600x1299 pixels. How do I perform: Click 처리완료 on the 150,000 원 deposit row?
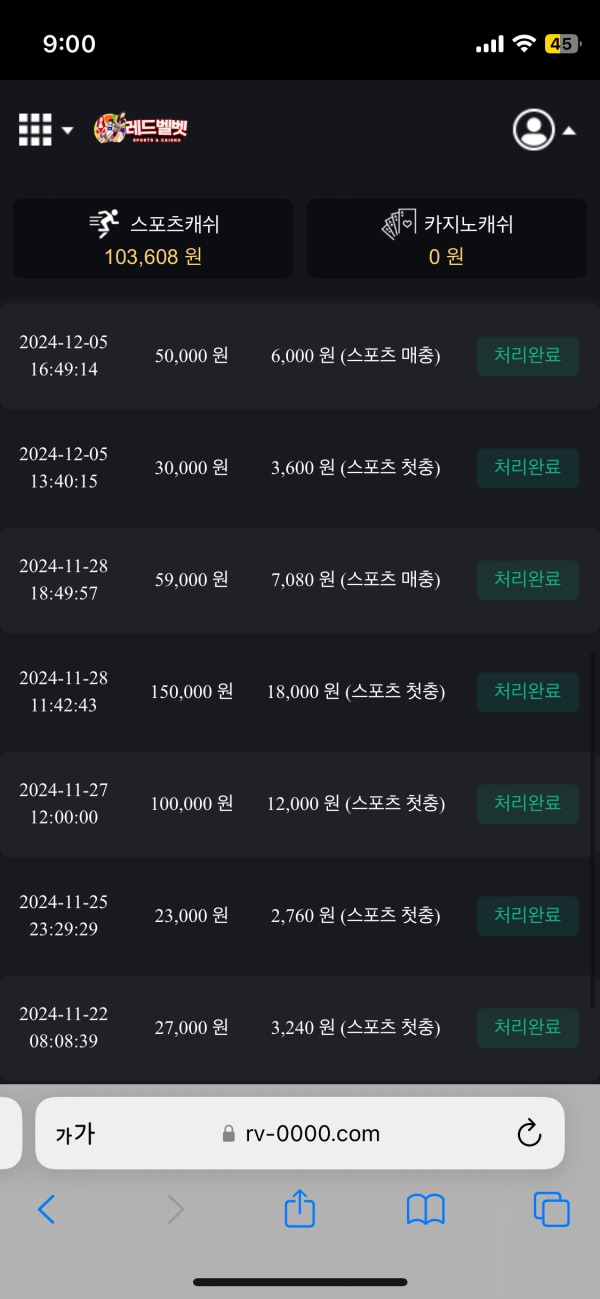pyautogui.click(x=527, y=691)
